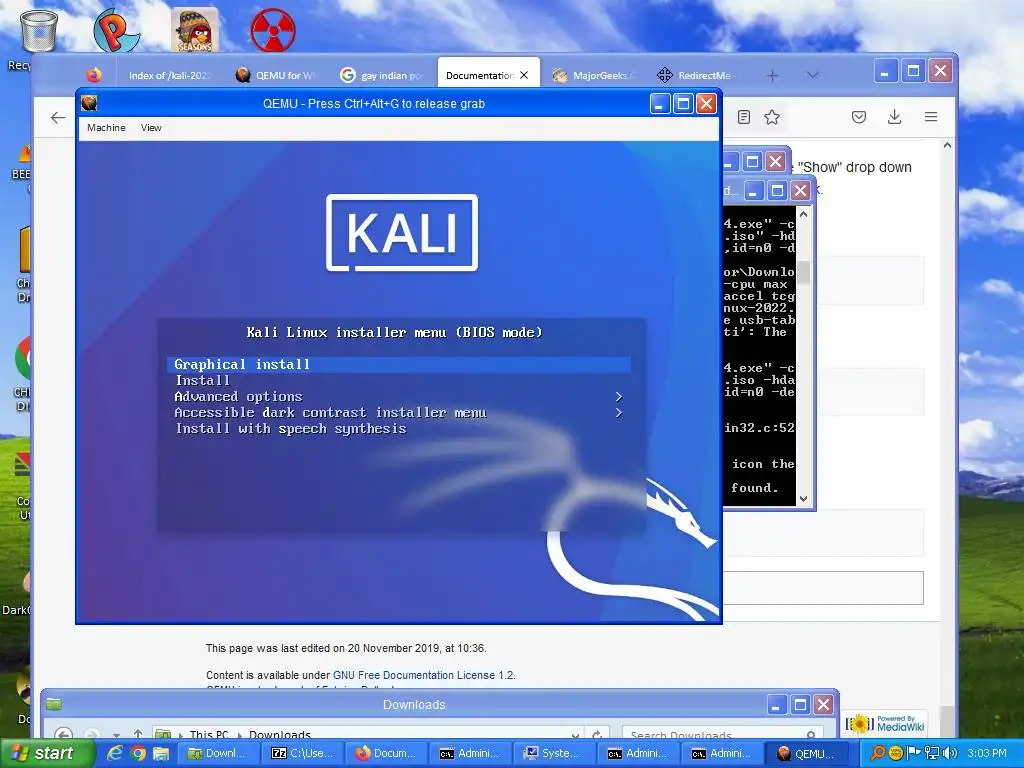Open file explorer quick launch icon
This screenshot has height=768, width=1024.
161,753
